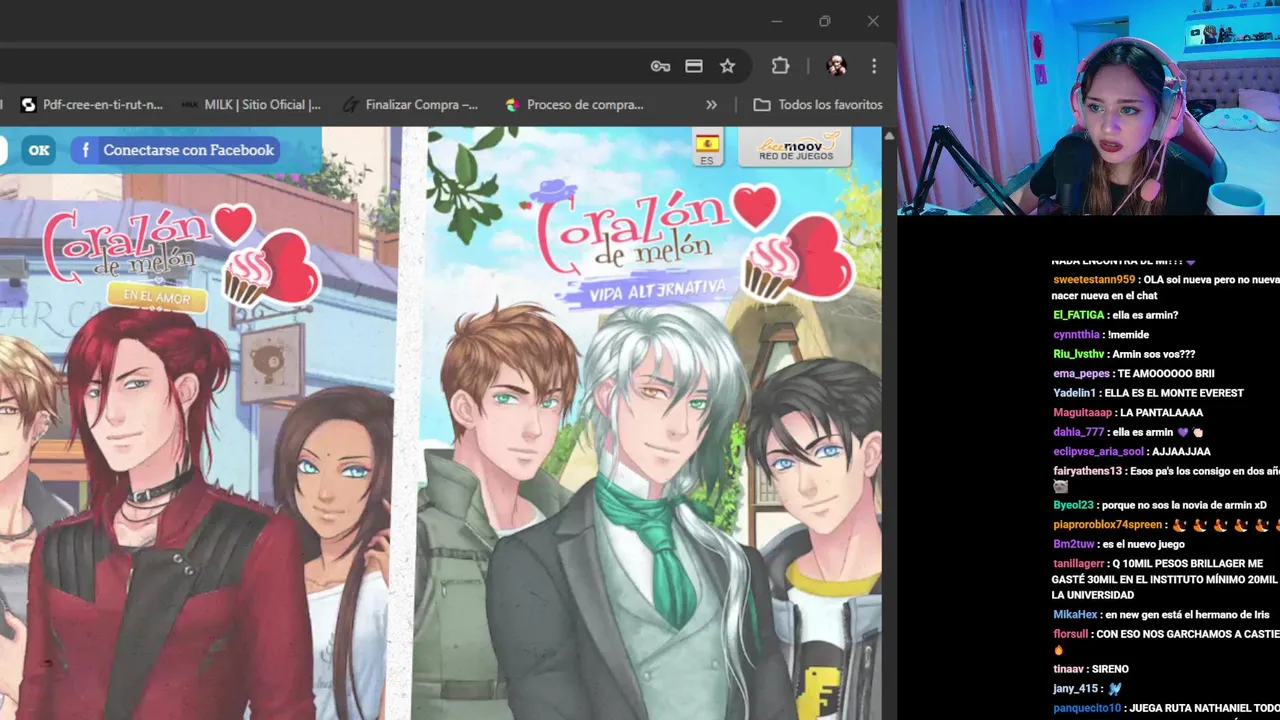The width and height of the screenshot is (1280, 720).
Task: Click chat username Bm2tuw
Action: pos(1074,544)
